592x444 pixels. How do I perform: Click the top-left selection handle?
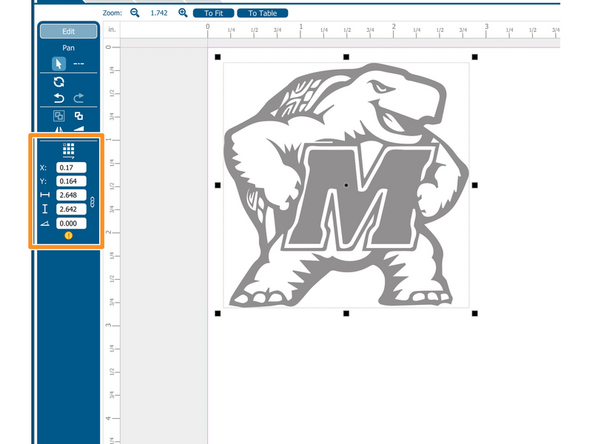tap(218, 57)
